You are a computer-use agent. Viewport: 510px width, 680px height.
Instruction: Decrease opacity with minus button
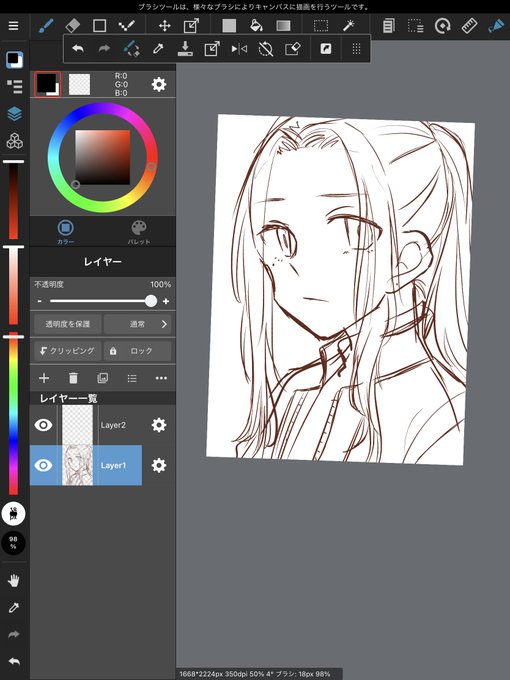pyautogui.click(x=39, y=301)
